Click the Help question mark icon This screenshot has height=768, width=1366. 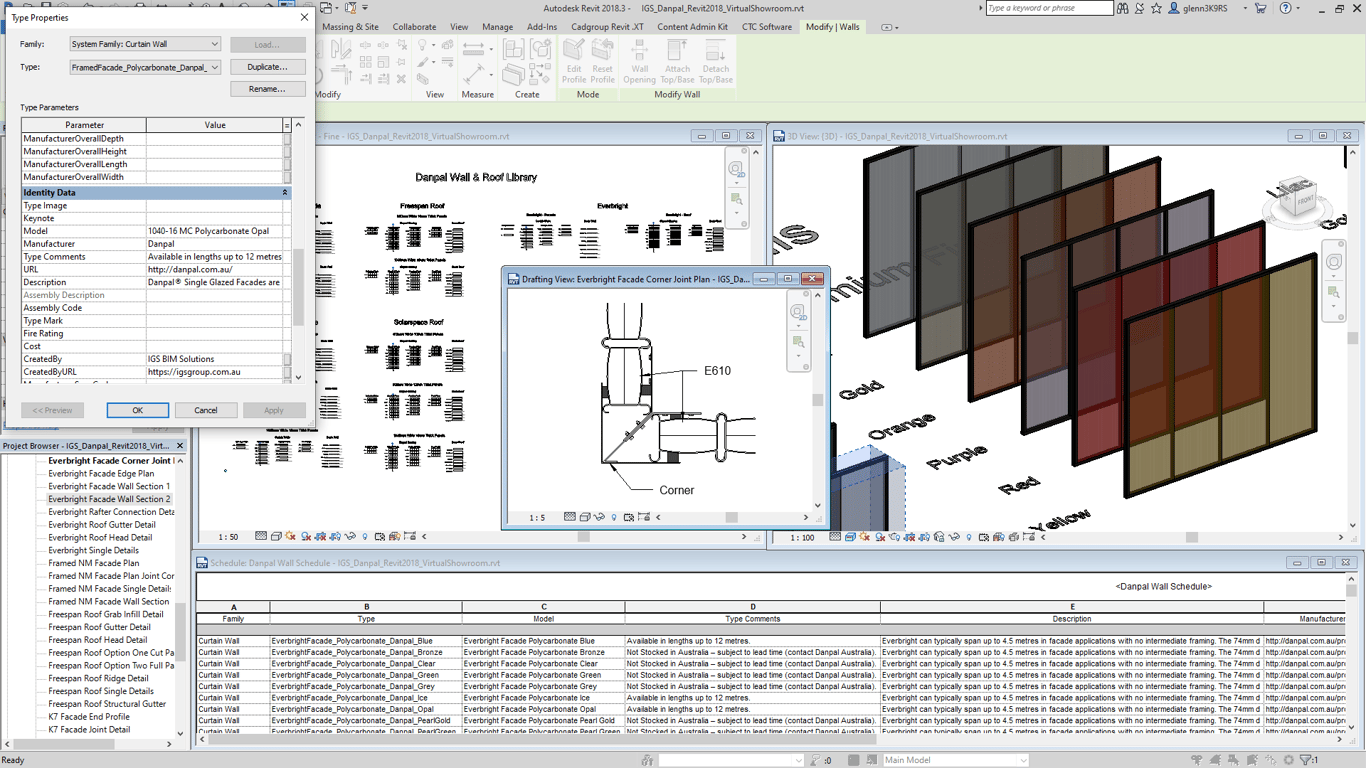tap(1286, 9)
